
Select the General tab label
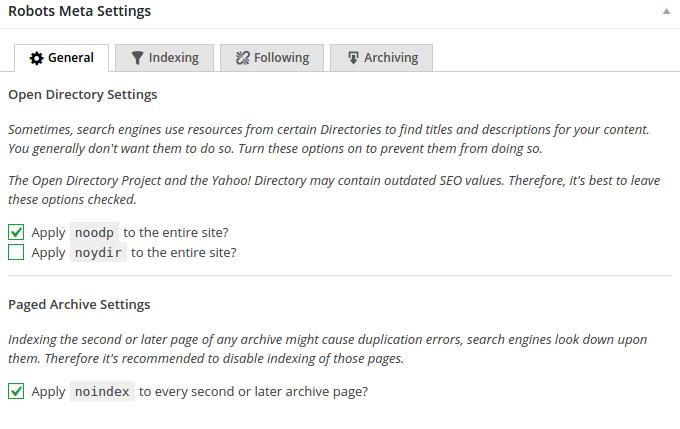tap(70, 58)
